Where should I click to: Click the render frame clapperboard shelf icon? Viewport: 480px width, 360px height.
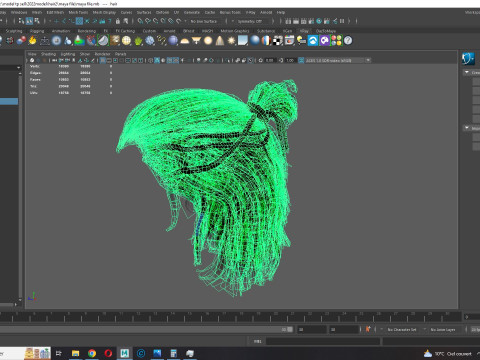(289, 41)
